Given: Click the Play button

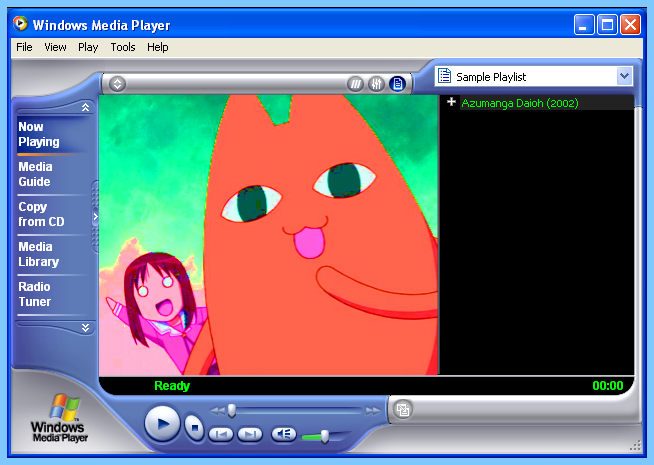Looking at the screenshot, I should pos(162,424).
